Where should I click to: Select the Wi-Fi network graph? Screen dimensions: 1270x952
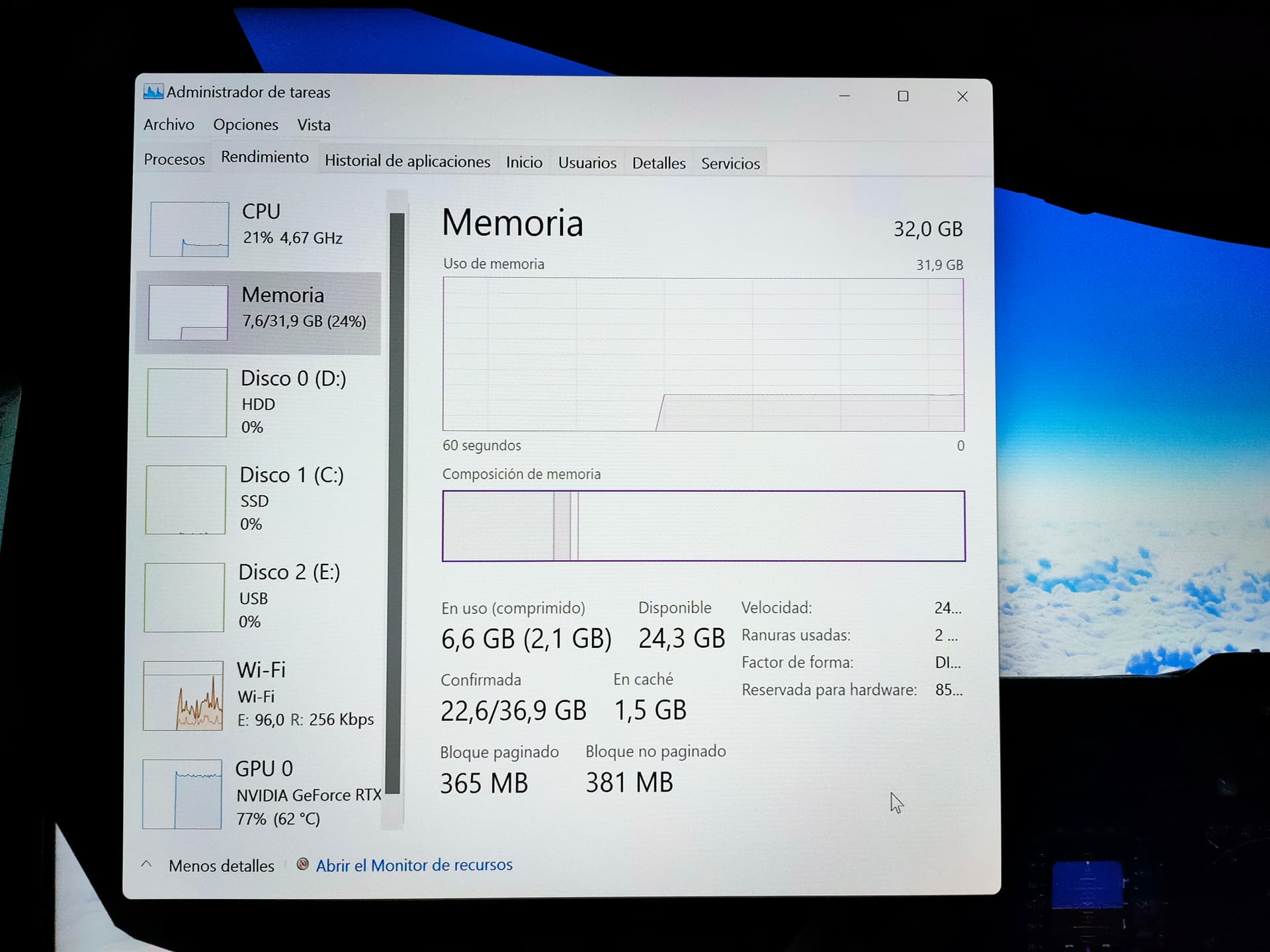183,695
